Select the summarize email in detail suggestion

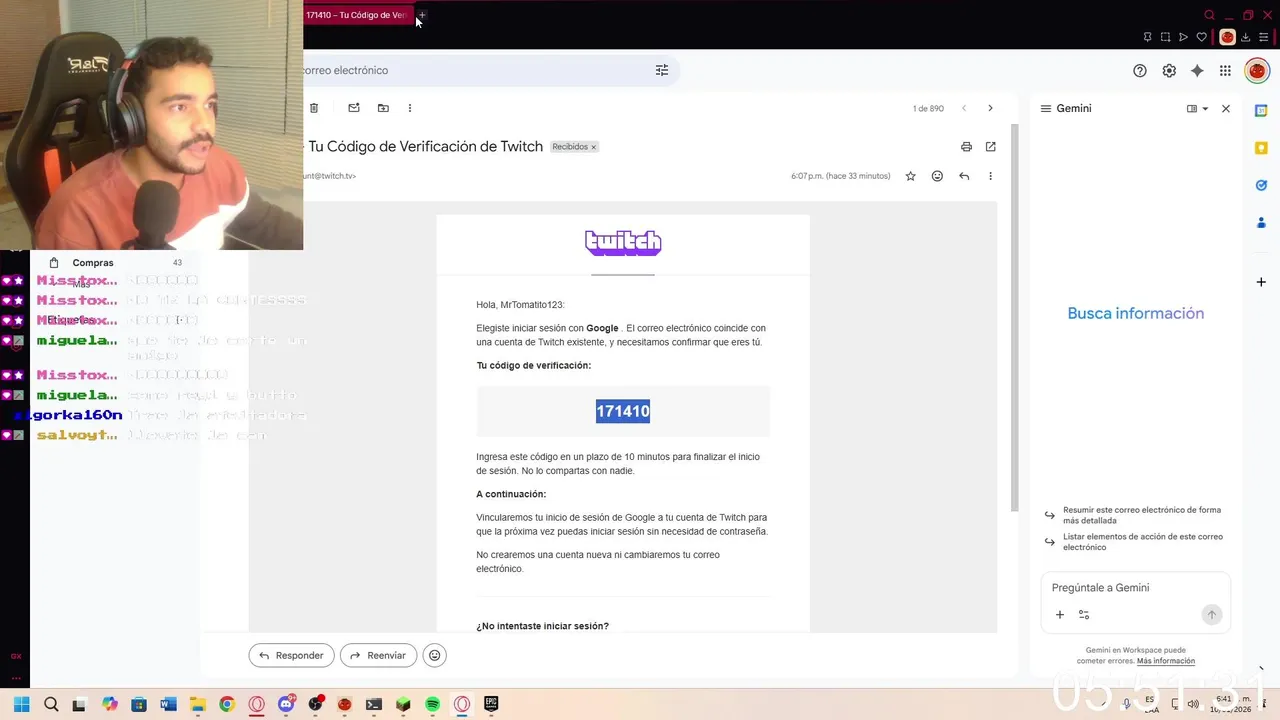tap(1134, 515)
